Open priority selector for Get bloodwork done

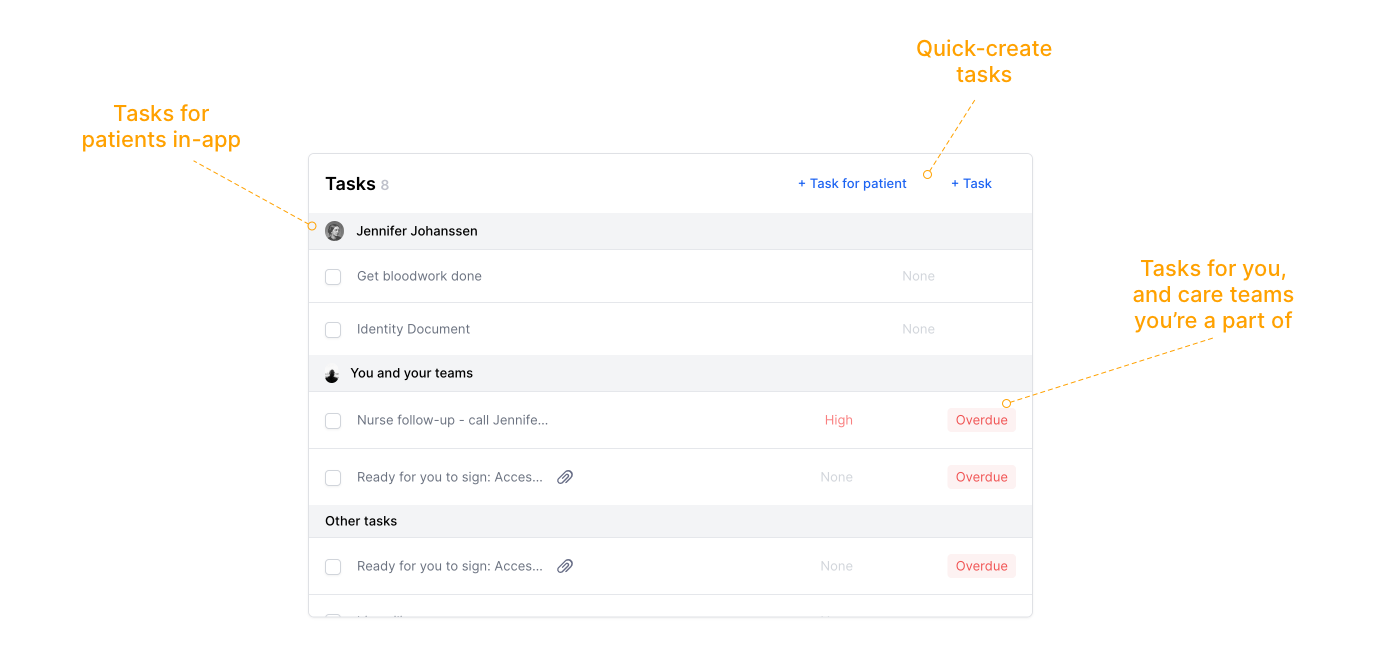(918, 276)
